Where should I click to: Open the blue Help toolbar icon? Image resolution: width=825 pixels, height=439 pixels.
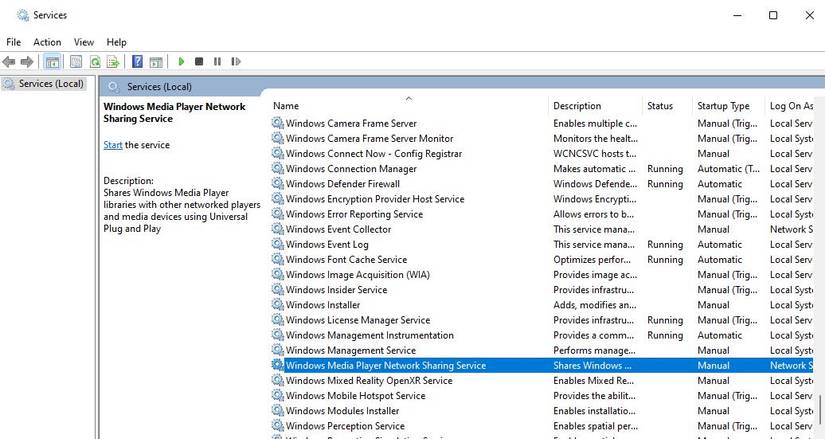137,62
